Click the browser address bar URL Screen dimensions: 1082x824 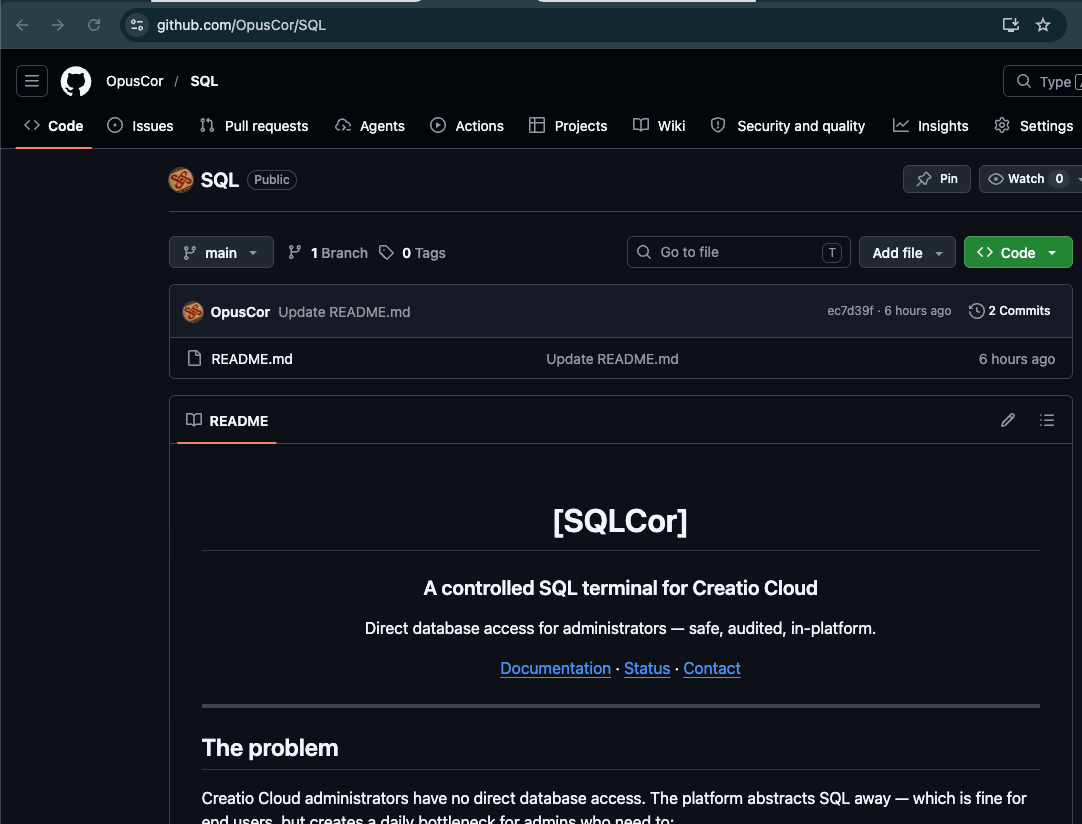pyautogui.click(x=241, y=25)
